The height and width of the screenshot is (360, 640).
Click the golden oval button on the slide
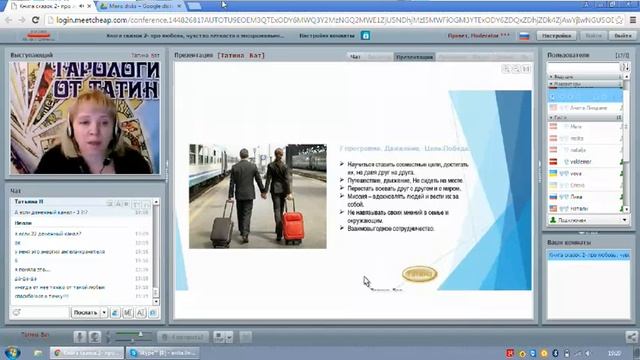[420, 274]
